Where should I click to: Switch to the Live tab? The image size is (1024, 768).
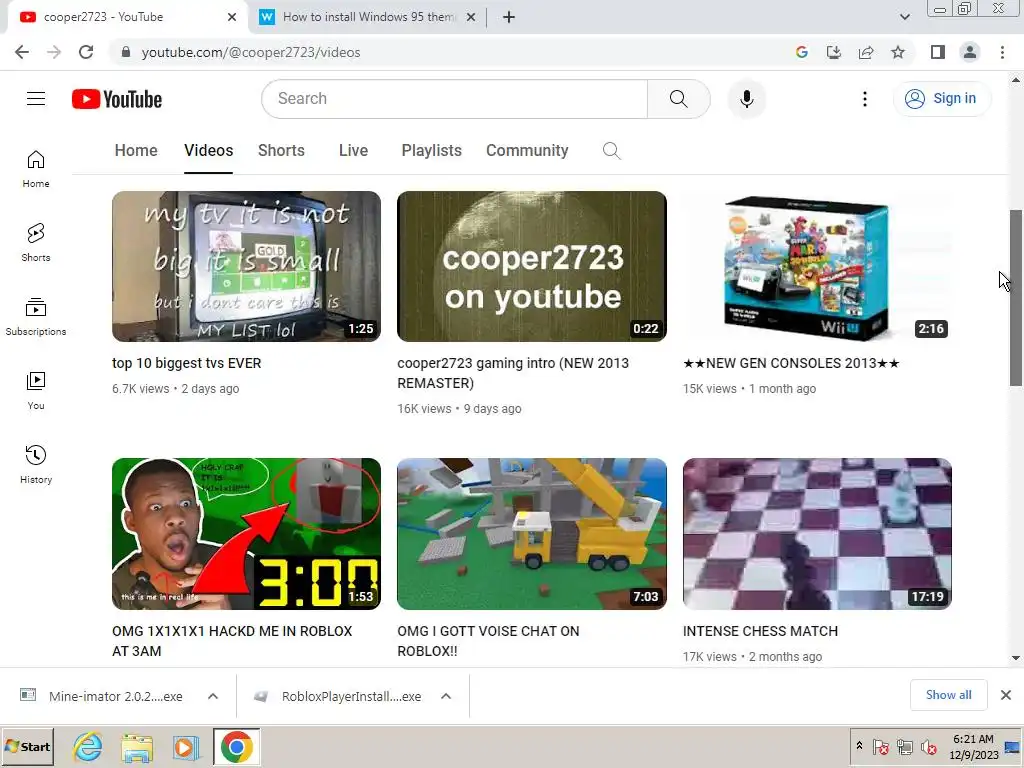(x=353, y=151)
